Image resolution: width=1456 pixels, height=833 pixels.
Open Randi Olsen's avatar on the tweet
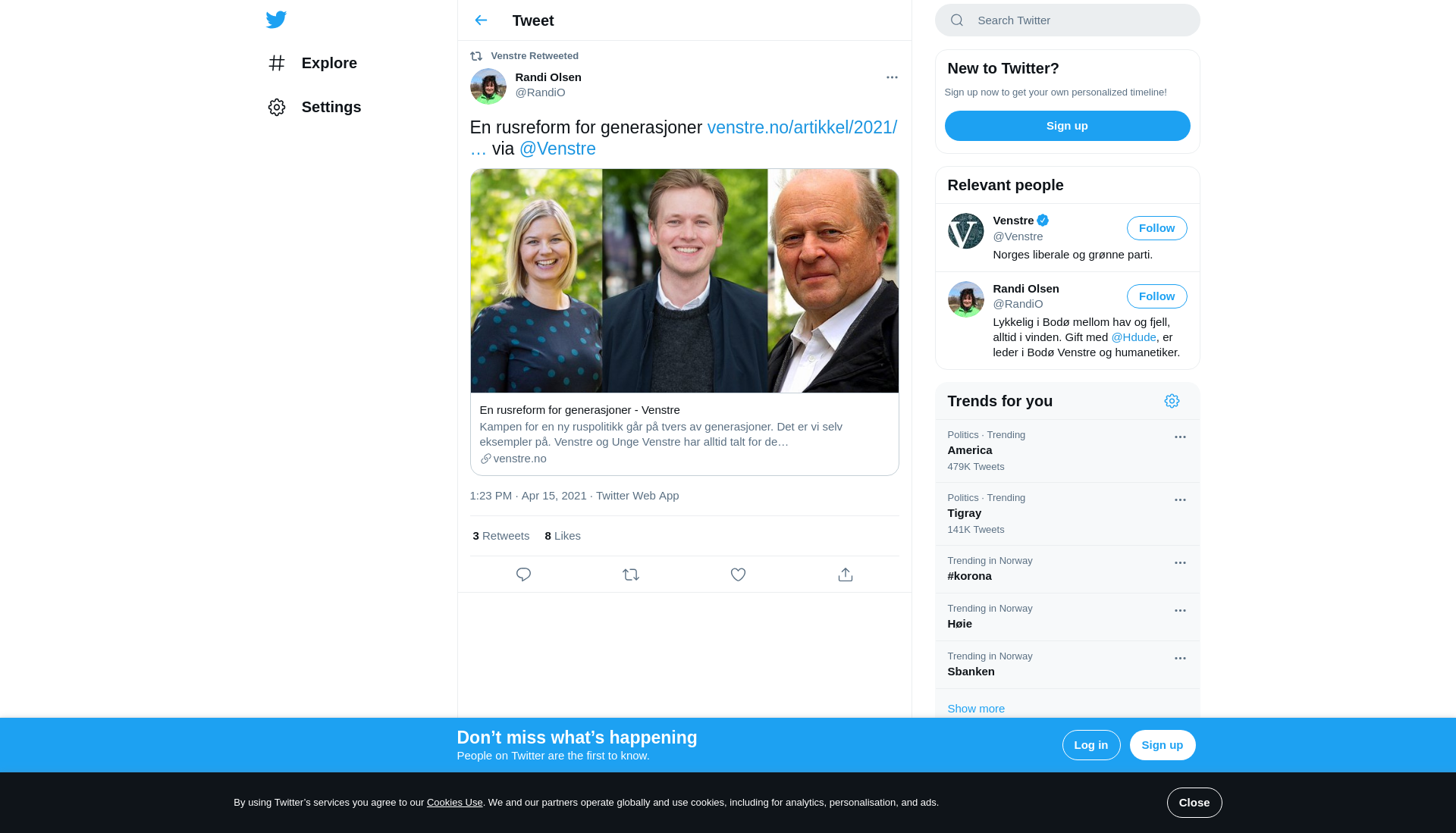[x=488, y=86]
